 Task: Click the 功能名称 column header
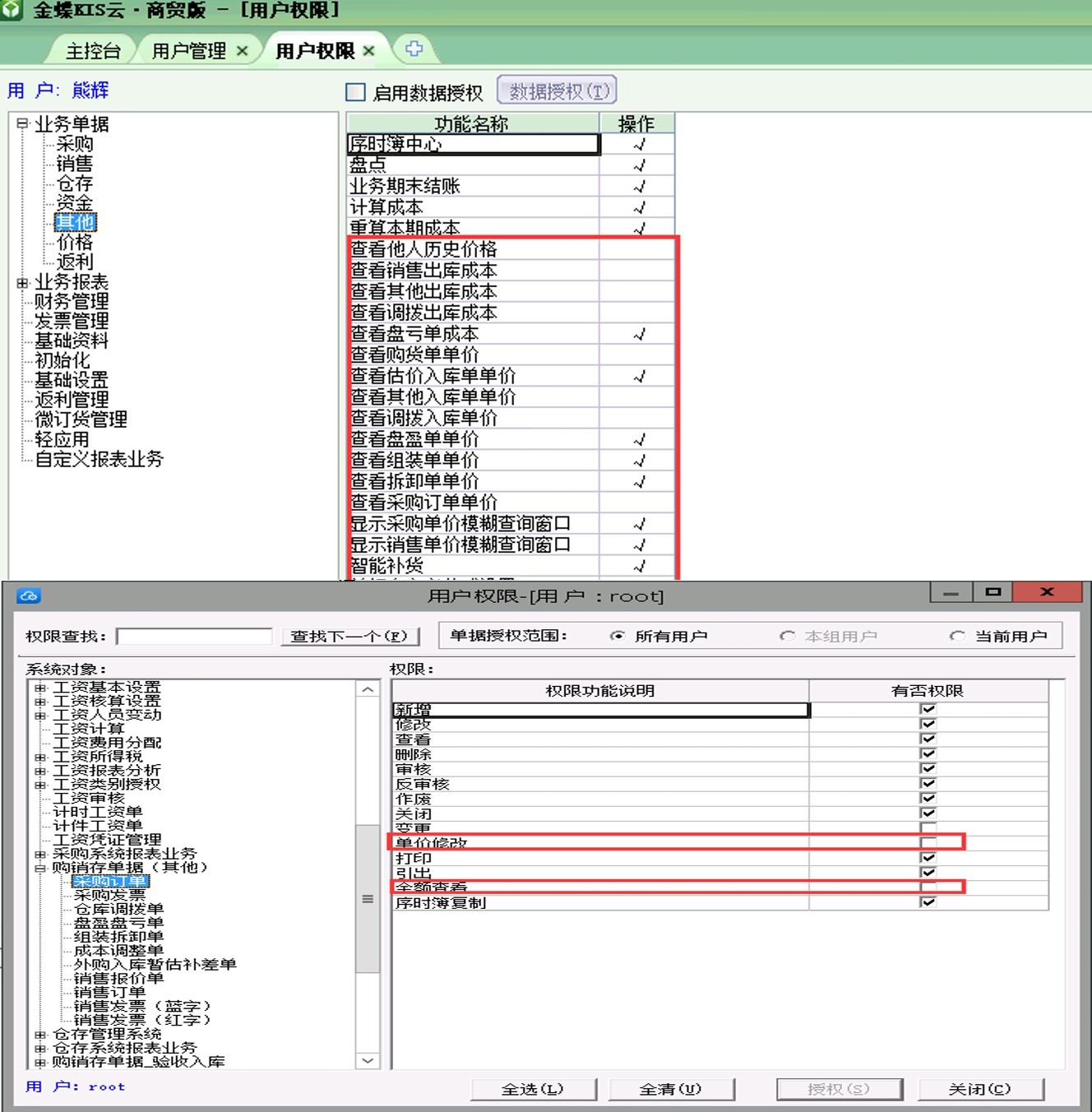click(473, 123)
